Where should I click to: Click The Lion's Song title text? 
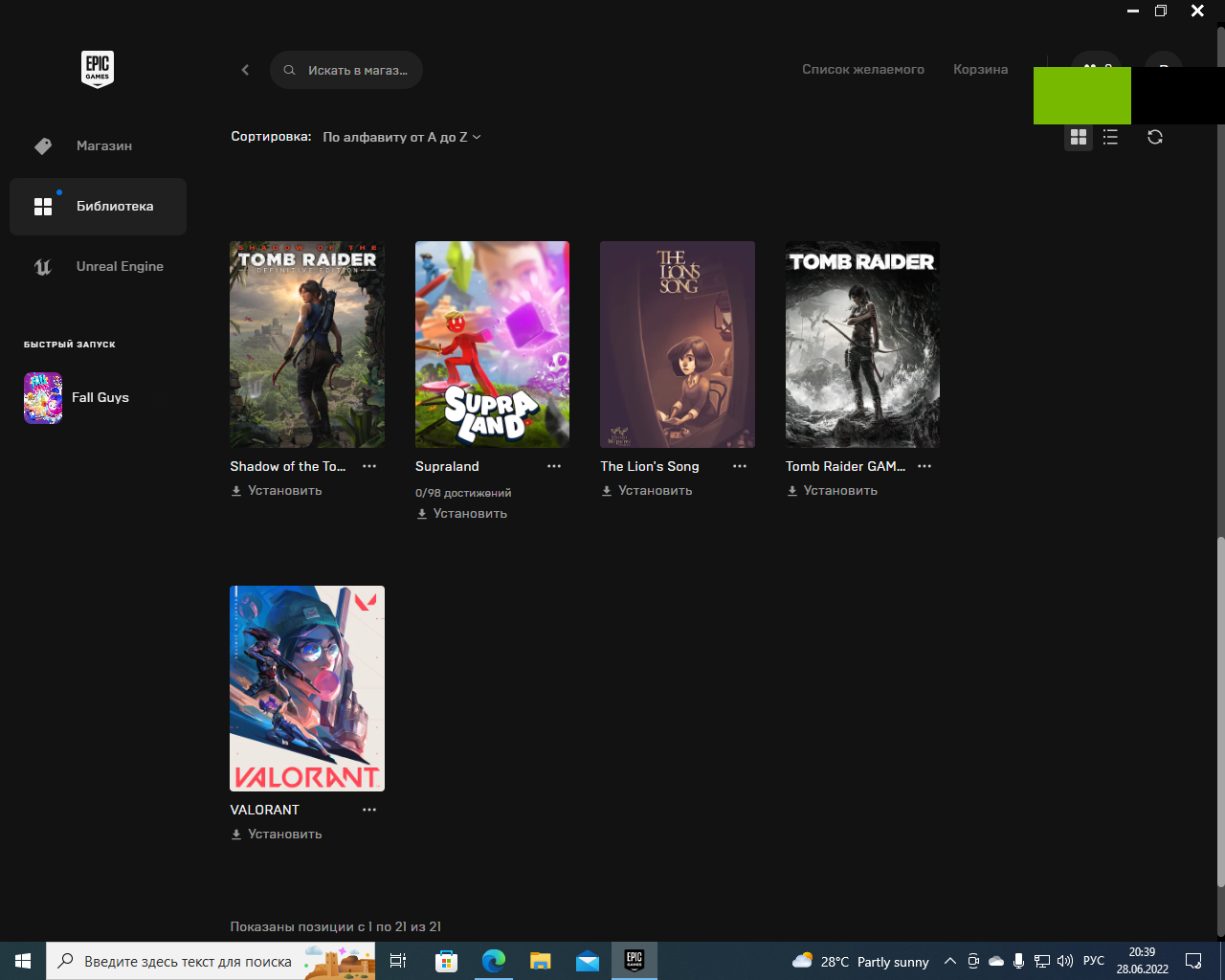650,466
